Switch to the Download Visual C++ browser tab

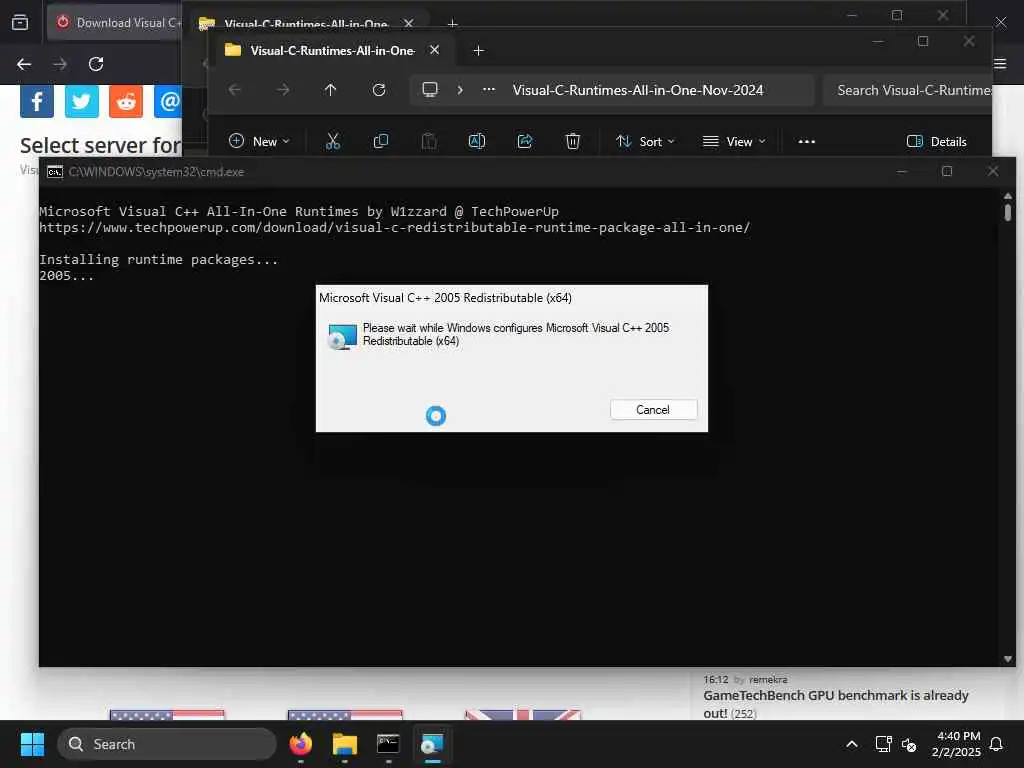(x=116, y=23)
